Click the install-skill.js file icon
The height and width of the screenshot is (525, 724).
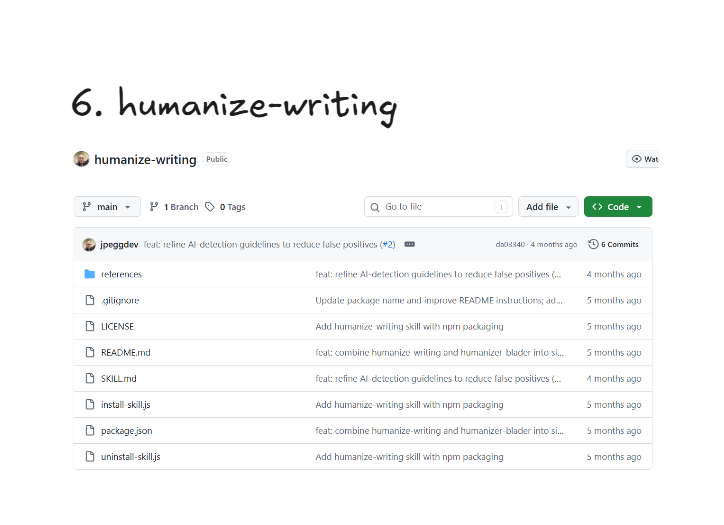click(x=90, y=404)
